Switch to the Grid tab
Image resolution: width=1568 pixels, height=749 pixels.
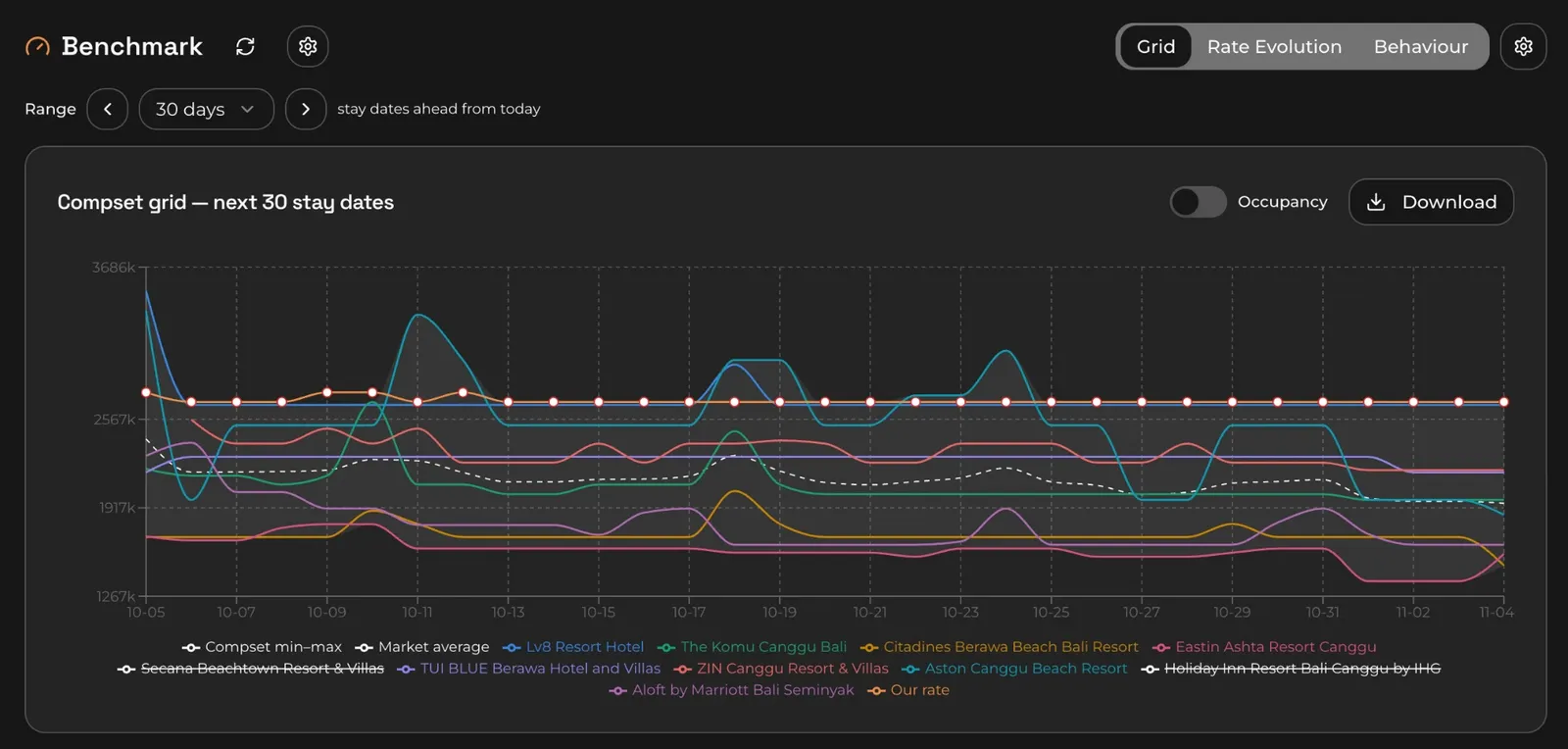(x=1155, y=46)
